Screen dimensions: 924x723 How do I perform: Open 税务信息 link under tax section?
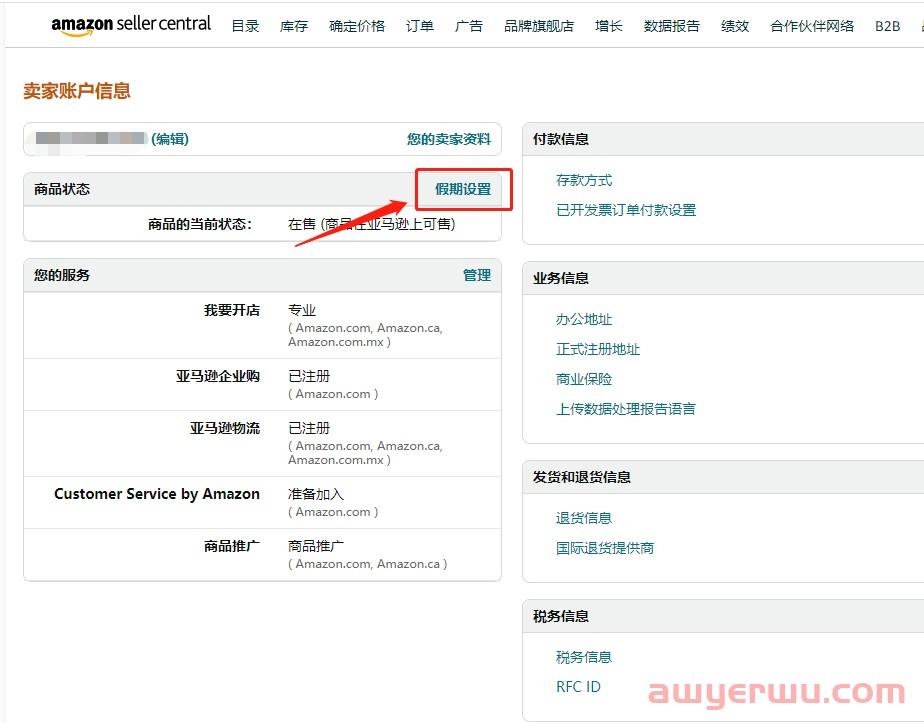(x=583, y=657)
